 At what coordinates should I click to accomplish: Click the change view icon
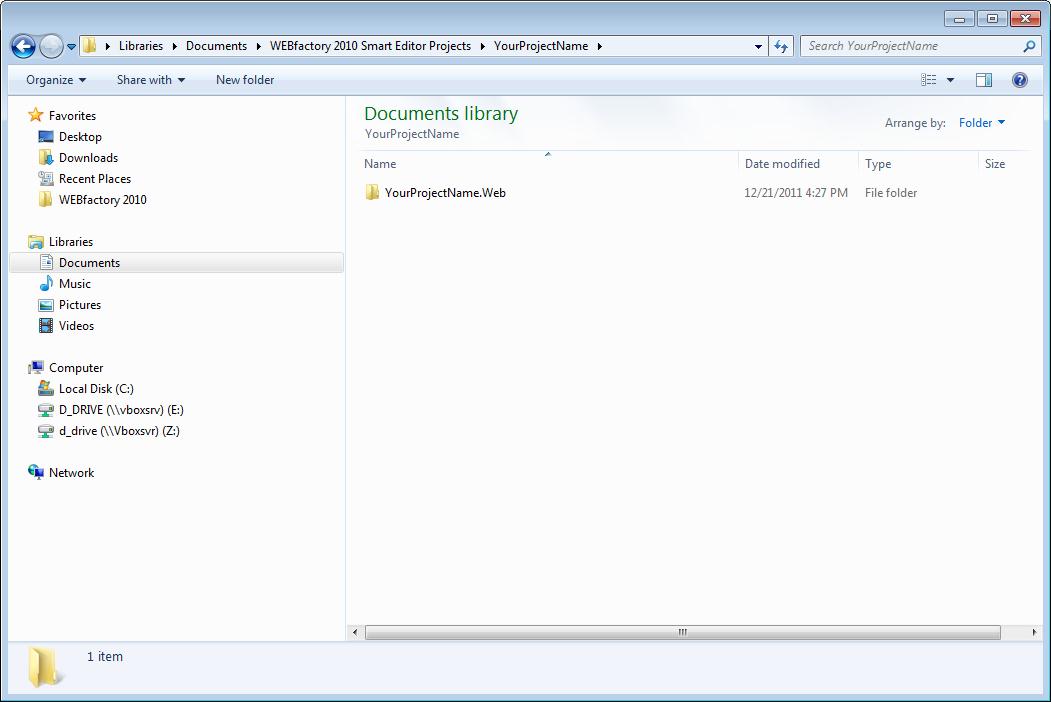coord(929,80)
